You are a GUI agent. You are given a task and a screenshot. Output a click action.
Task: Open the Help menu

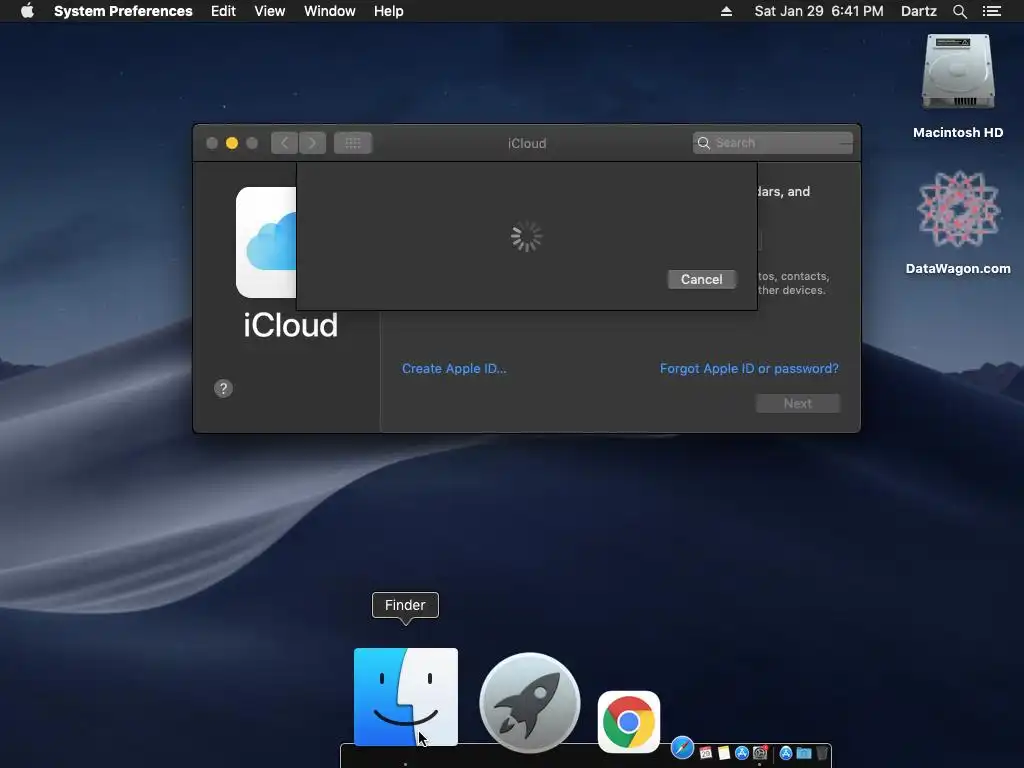389,11
